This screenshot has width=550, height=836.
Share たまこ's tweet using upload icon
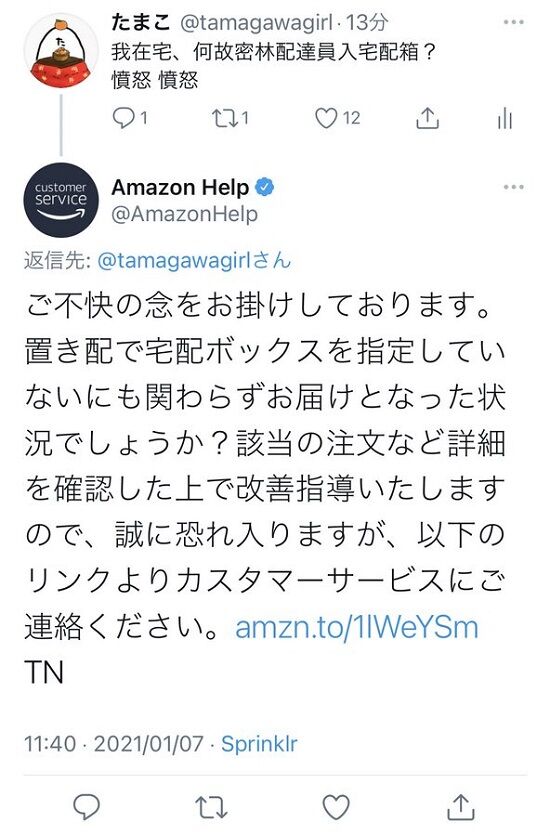(427, 118)
